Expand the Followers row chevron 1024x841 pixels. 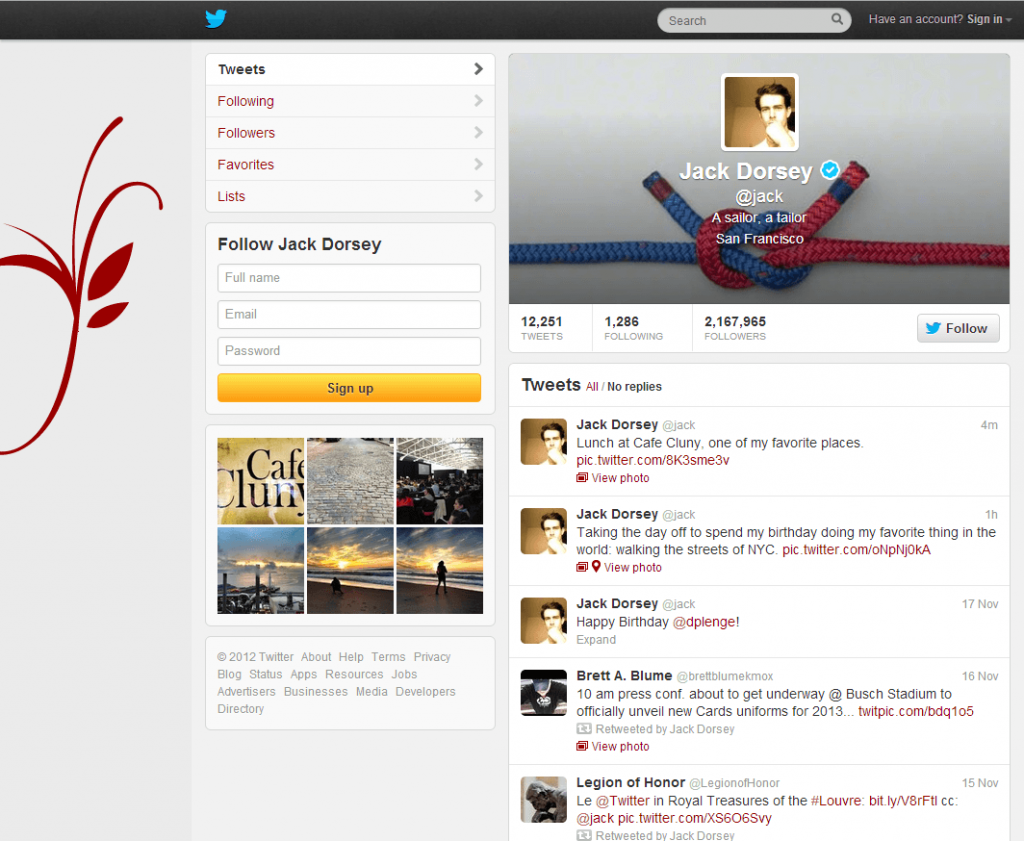click(x=478, y=133)
